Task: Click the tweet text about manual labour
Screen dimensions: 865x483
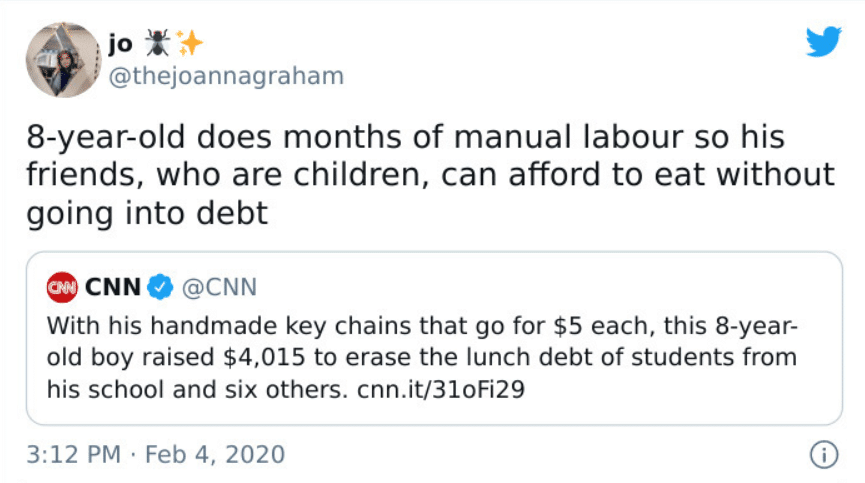Action: [x=430, y=175]
